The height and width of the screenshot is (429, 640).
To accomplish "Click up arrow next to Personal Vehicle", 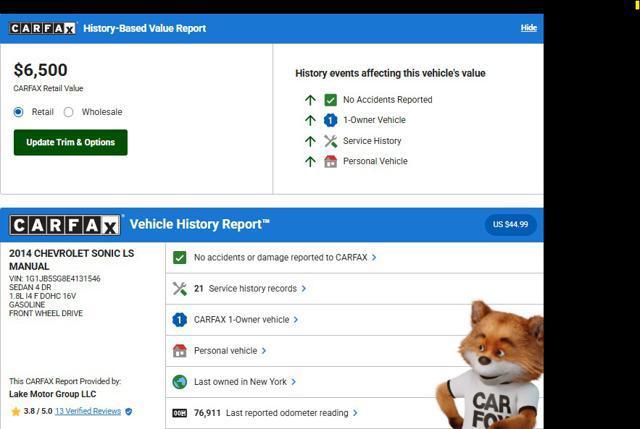I will [x=310, y=161].
